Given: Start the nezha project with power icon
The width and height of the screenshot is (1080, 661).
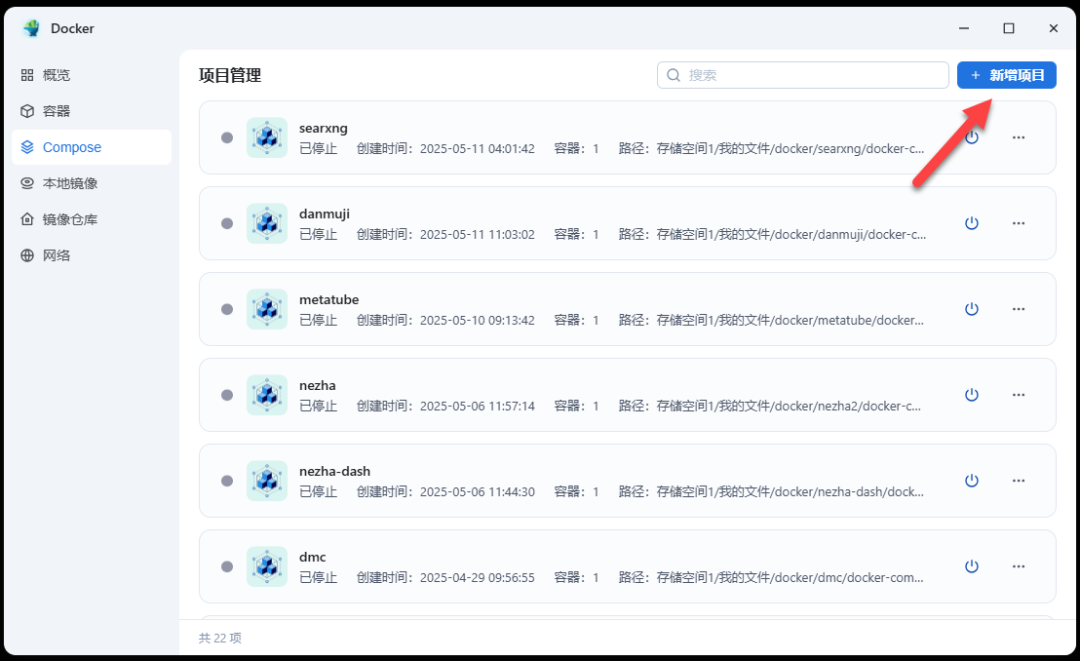Looking at the screenshot, I should pyautogui.click(x=971, y=395).
